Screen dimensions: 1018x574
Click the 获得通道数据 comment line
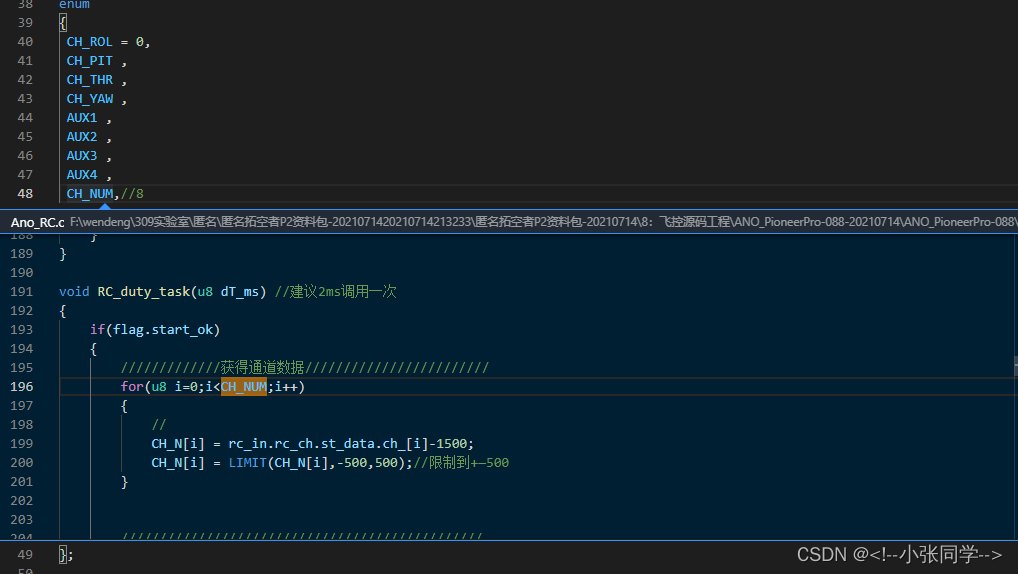point(304,368)
